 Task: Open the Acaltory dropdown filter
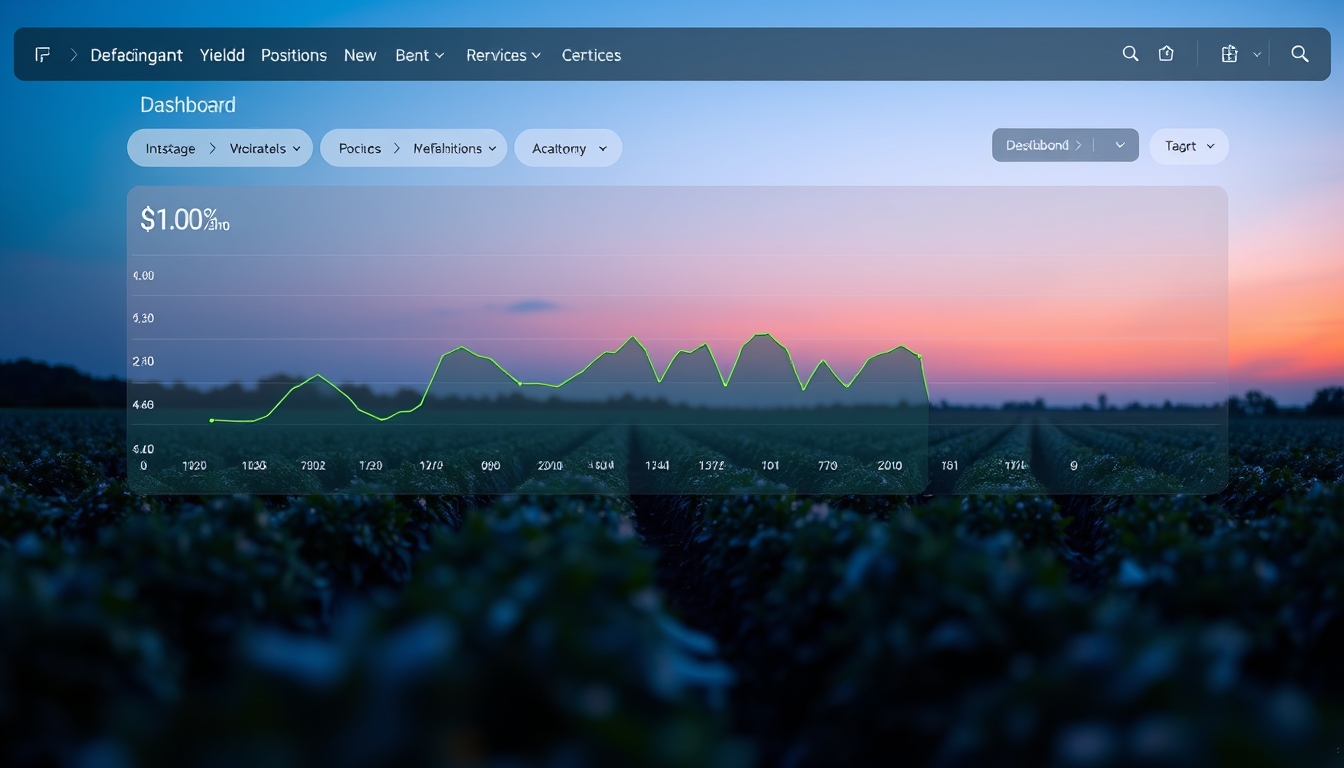pos(568,147)
